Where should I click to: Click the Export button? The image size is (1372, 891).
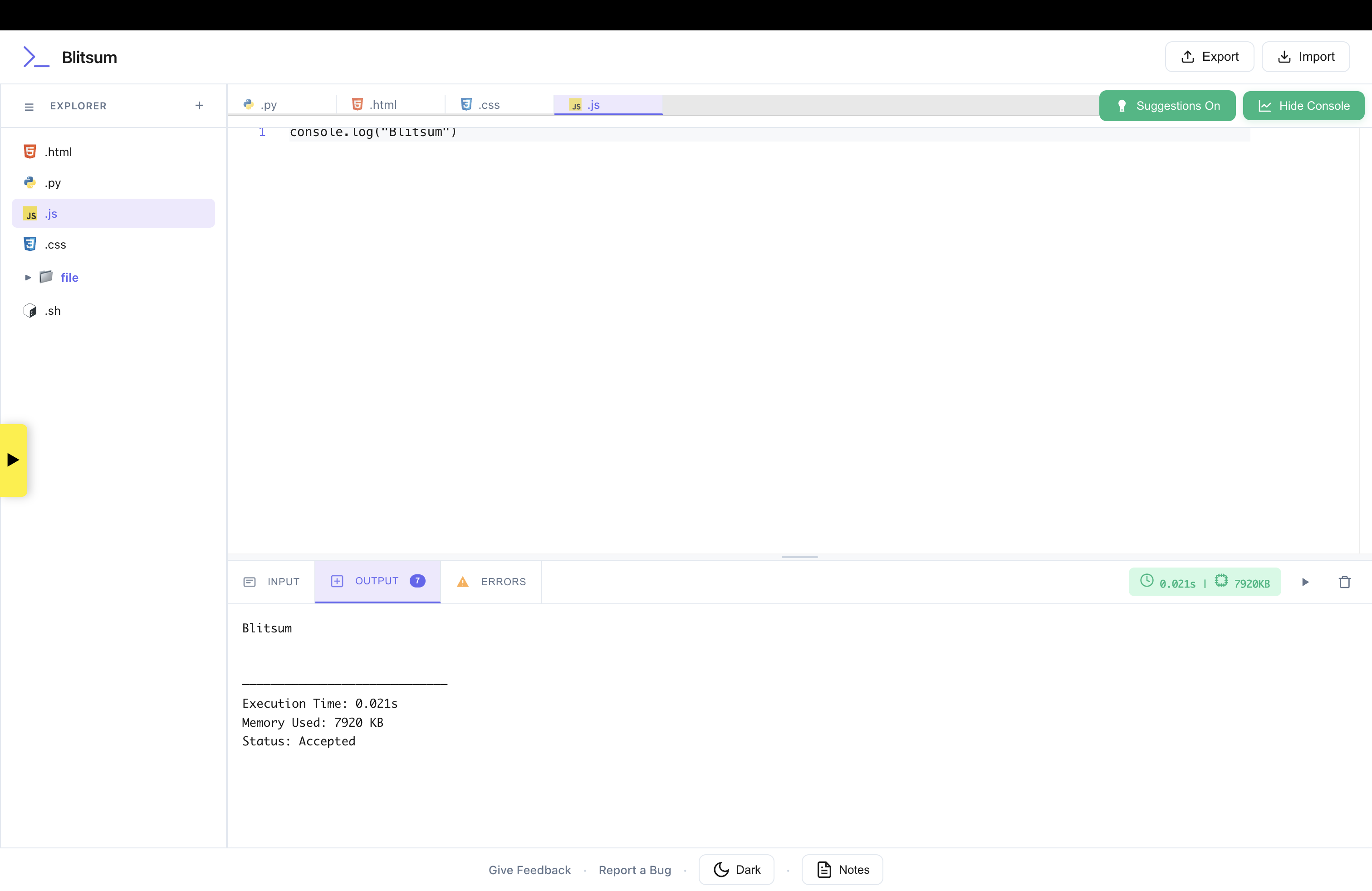click(x=1209, y=56)
